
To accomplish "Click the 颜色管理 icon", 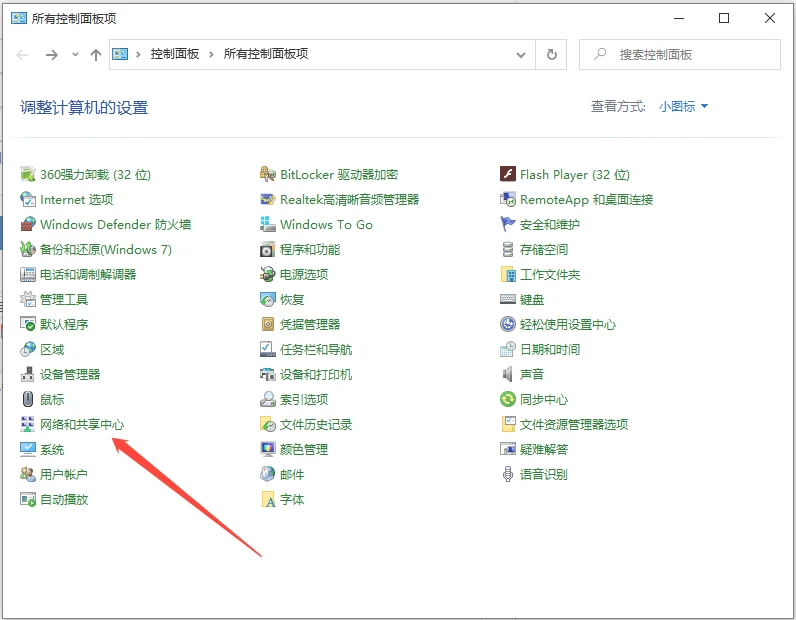I will (x=268, y=449).
